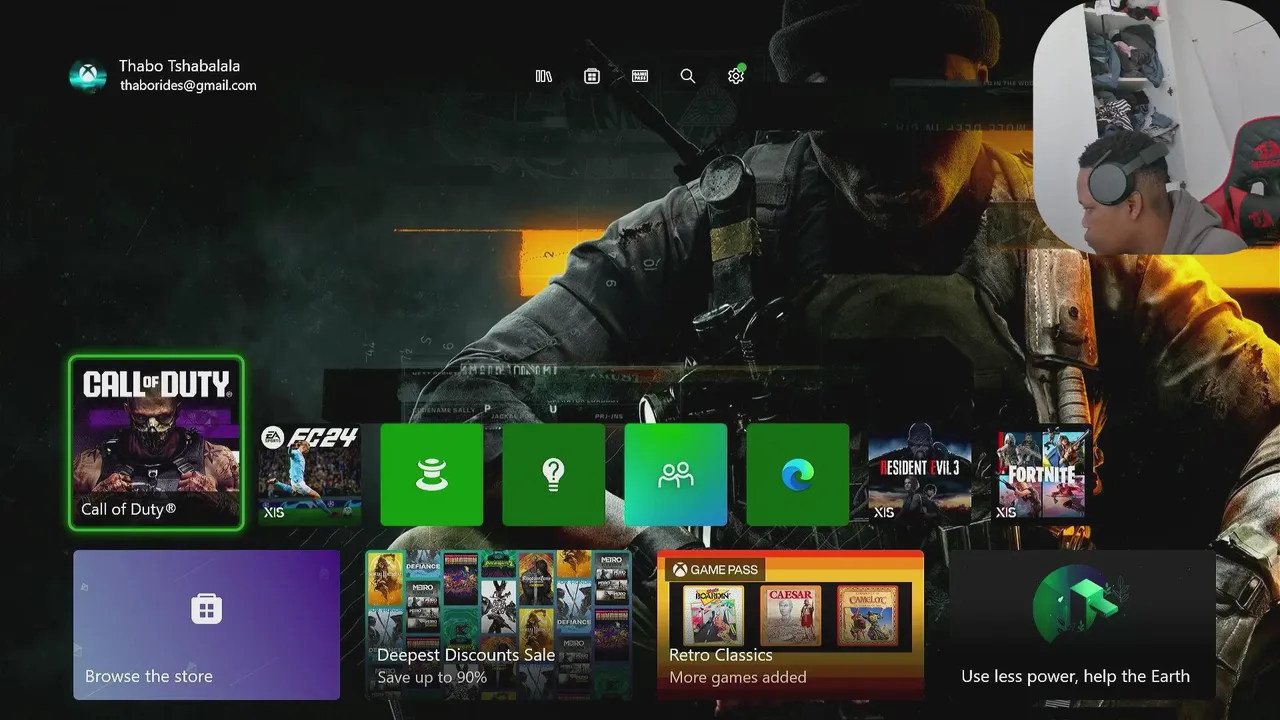Launch the Microsoft Edge browser tile
Viewport: 1280px width, 720px height.
pos(798,475)
